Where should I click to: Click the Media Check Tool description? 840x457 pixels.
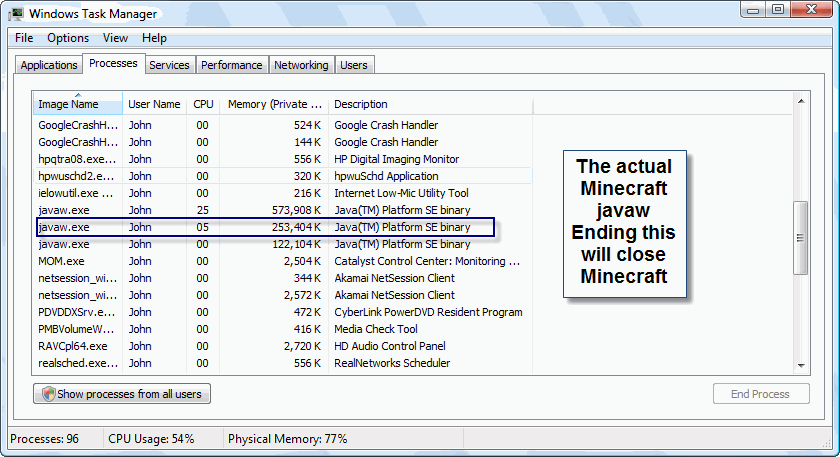pos(376,329)
